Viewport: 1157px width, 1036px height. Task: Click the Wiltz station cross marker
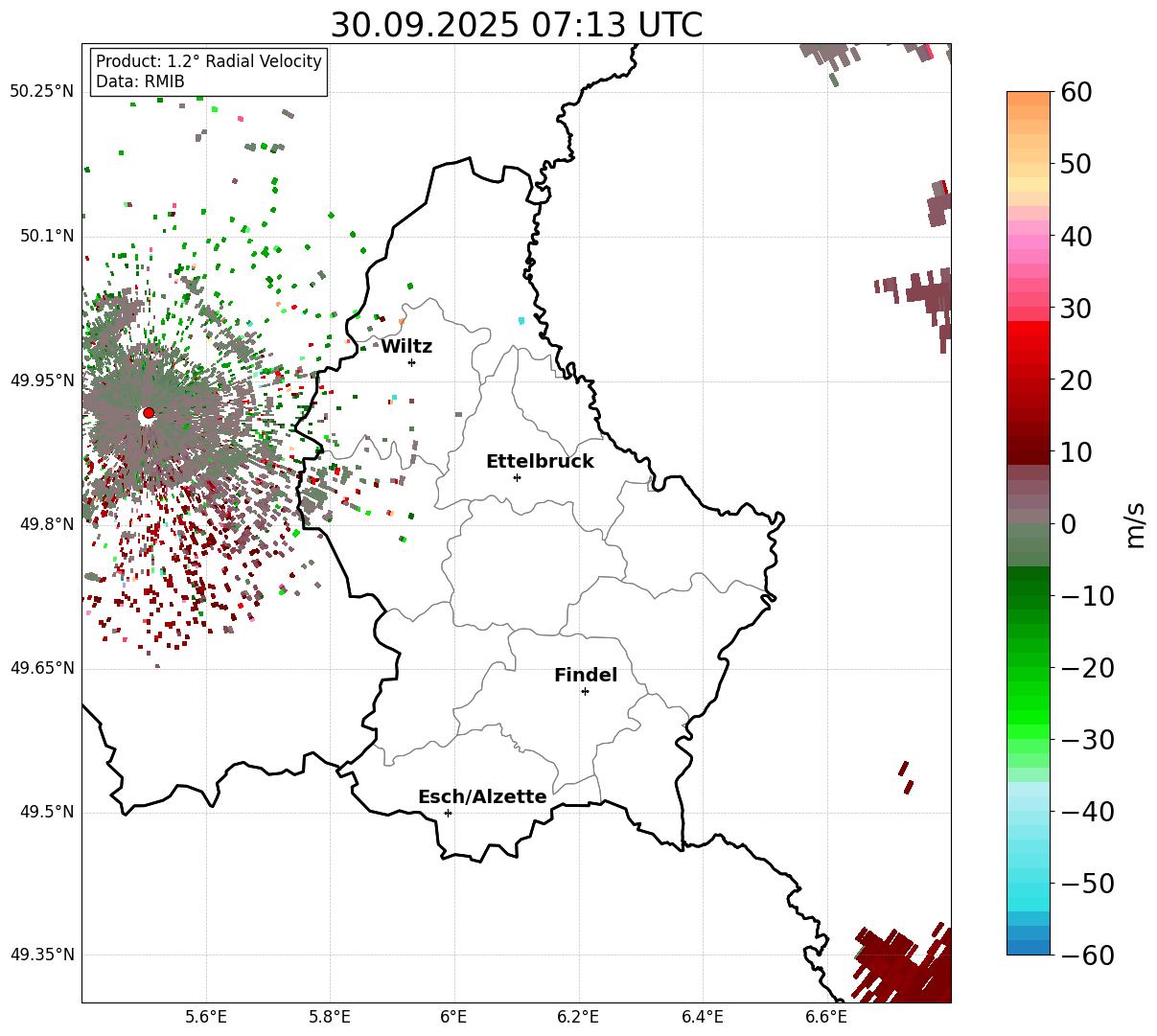(411, 362)
